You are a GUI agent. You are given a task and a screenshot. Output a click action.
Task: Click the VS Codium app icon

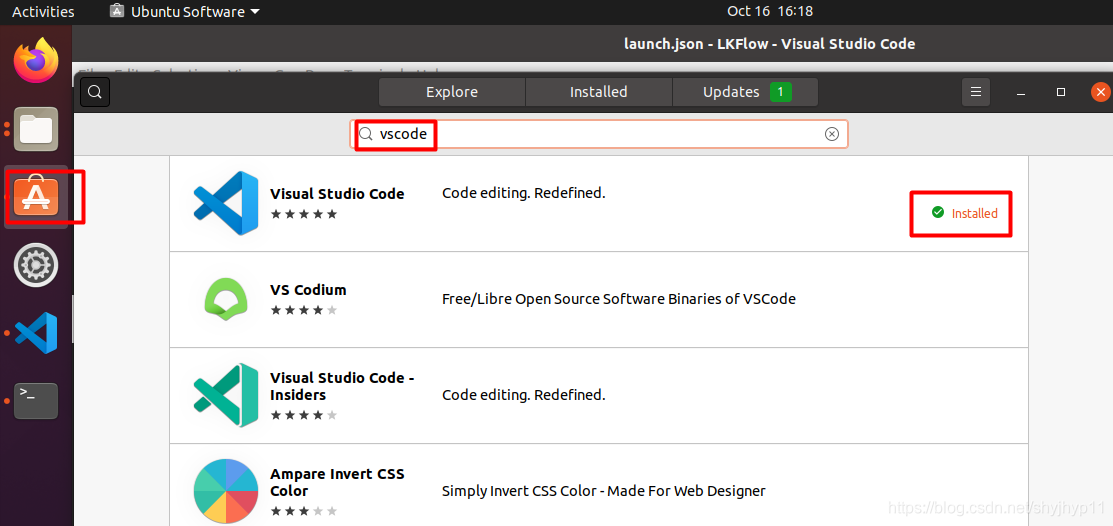[225, 299]
